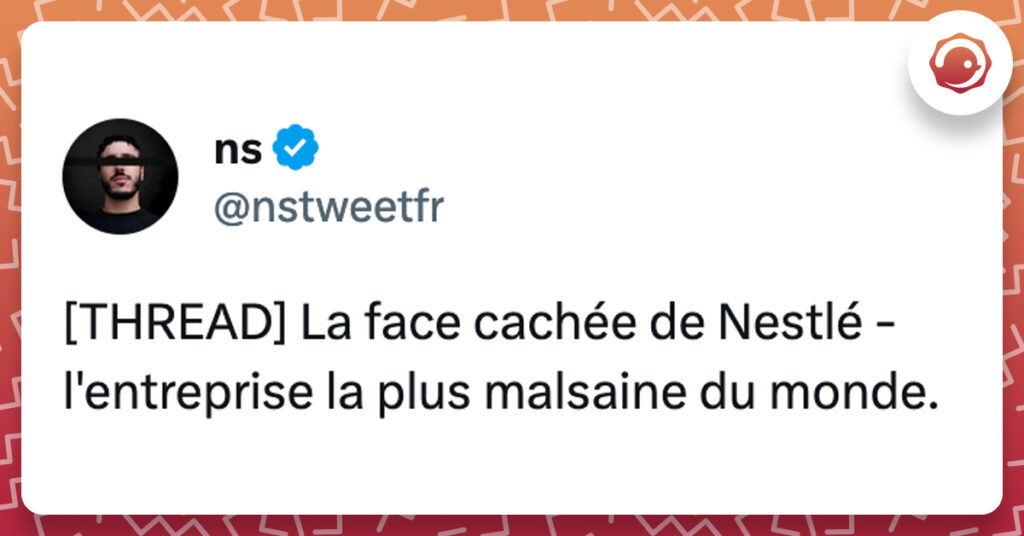Click the blue verified checkmark badge

coord(297,149)
